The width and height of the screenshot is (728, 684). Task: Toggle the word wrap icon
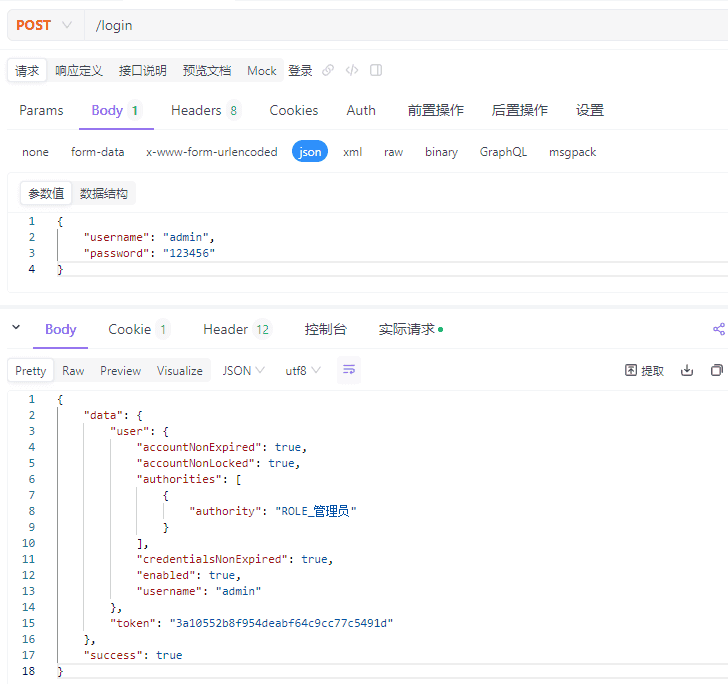[x=349, y=370]
